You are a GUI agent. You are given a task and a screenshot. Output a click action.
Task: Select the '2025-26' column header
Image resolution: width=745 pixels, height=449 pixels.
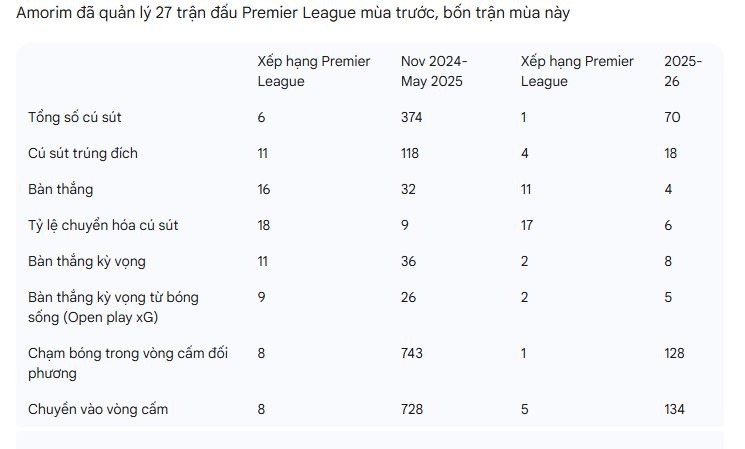(683, 71)
